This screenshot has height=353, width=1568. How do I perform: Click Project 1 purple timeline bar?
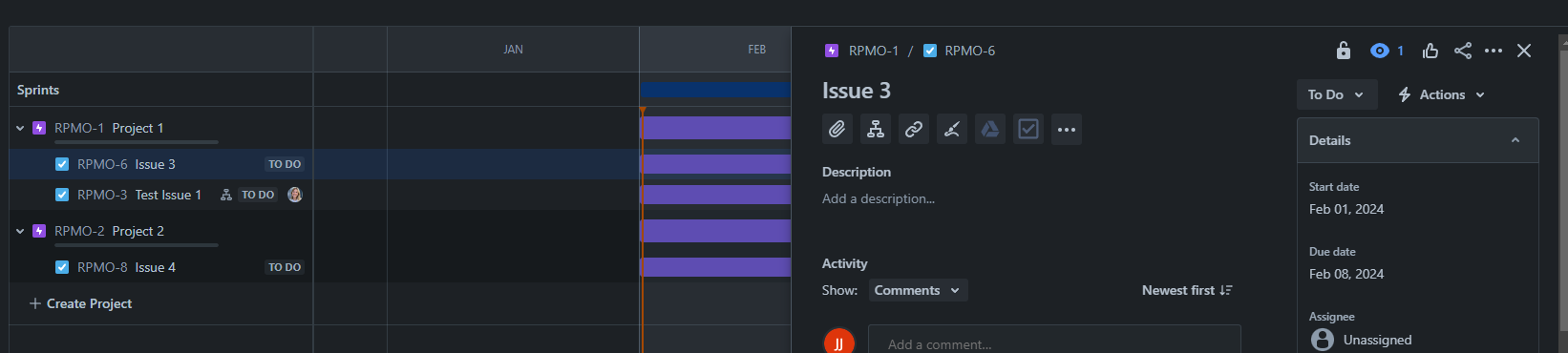(x=715, y=128)
